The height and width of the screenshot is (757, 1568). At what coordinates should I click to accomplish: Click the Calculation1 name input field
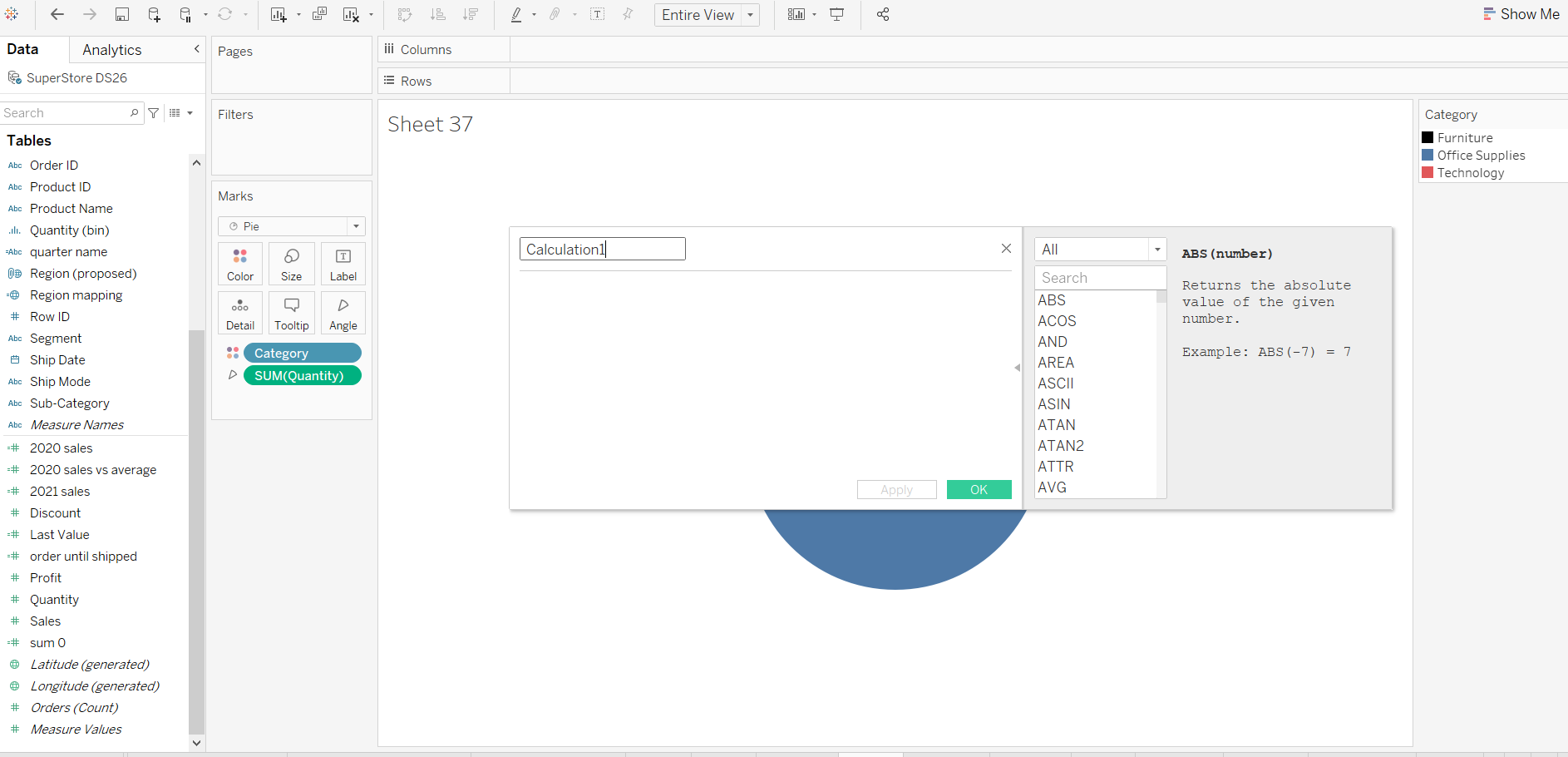(602, 249)
